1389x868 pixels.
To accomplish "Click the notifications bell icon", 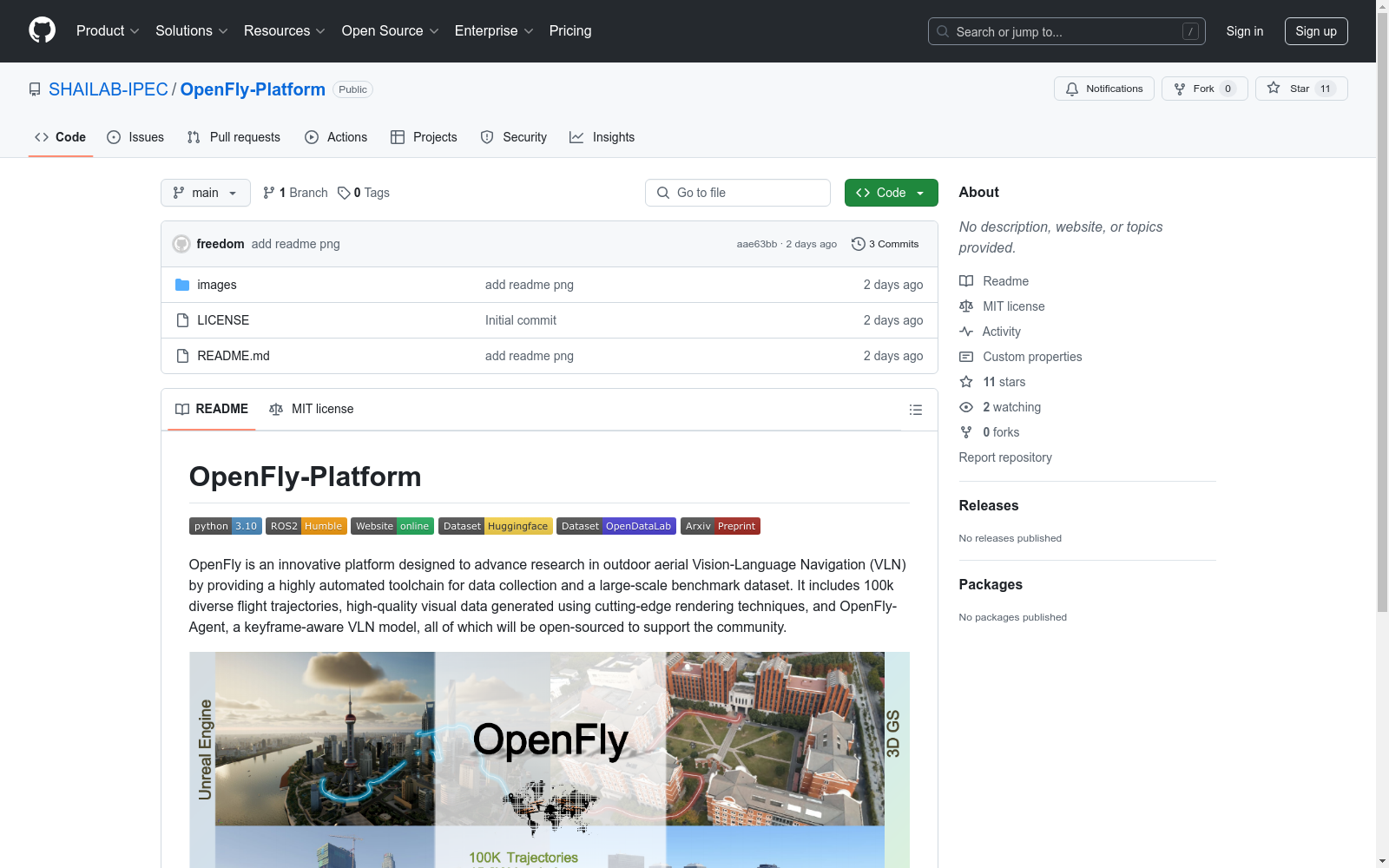I will (1072, 89).
